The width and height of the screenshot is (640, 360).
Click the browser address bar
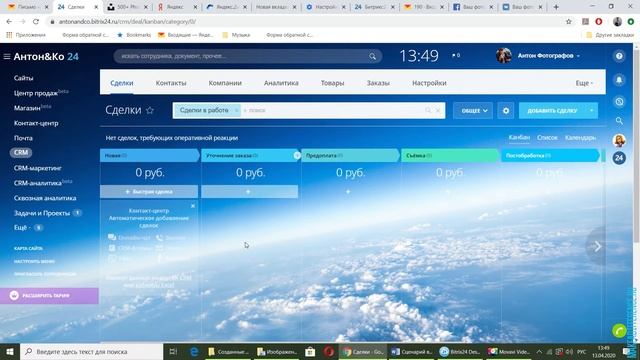point(306,22)
